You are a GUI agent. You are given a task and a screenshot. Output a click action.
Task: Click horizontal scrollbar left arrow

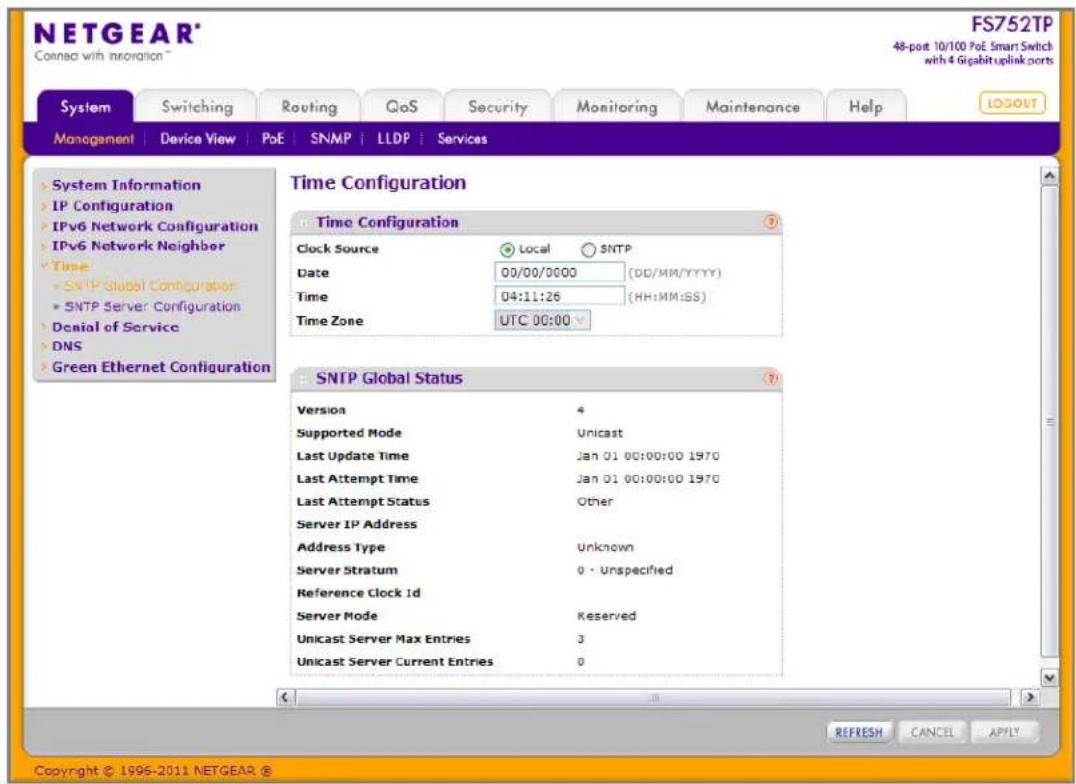(285, 698)
